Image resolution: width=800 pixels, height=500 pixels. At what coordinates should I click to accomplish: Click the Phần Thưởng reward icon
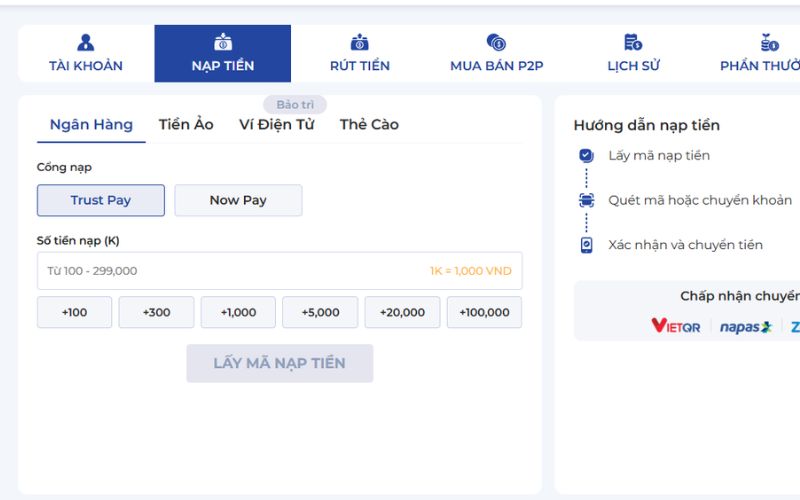point(769,42)
